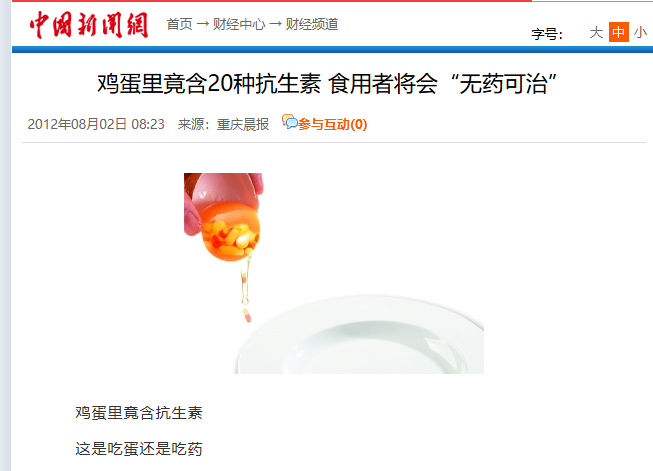Click the publish date 2012年08月02日
This screenshot has width=653, height=471.
(x=77, y=124)
